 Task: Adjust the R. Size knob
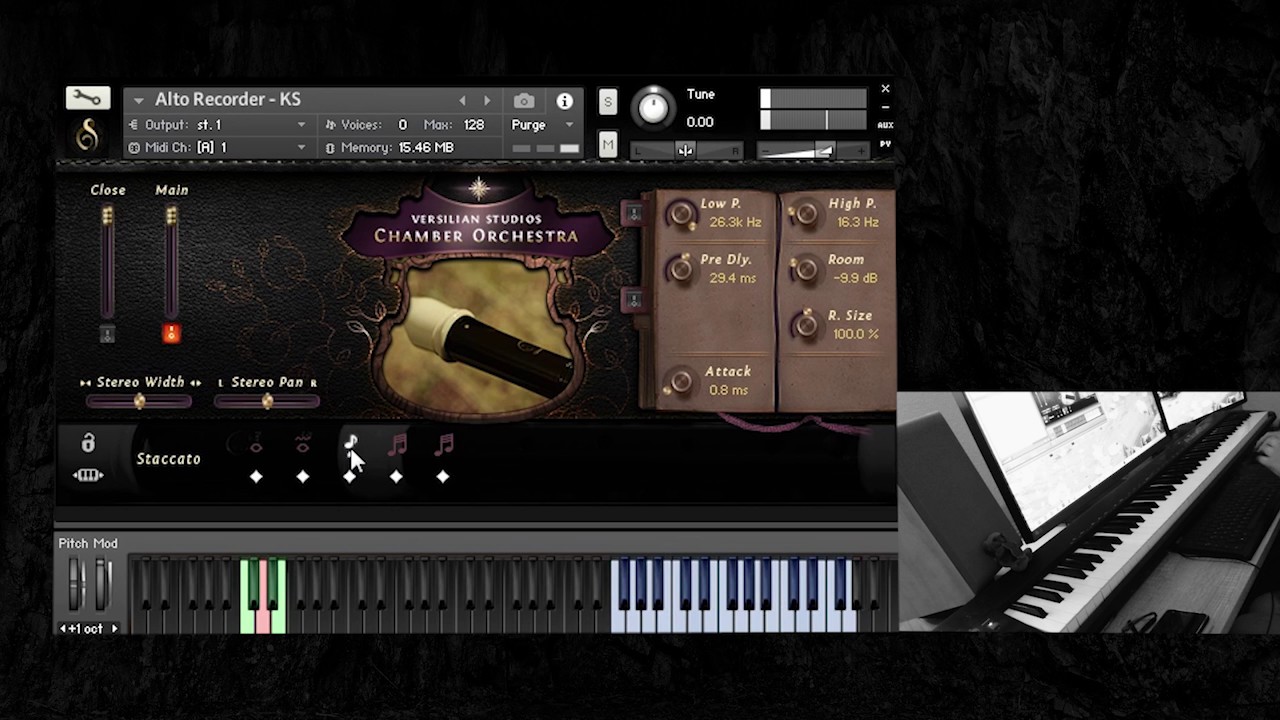(x=806, y=325)
